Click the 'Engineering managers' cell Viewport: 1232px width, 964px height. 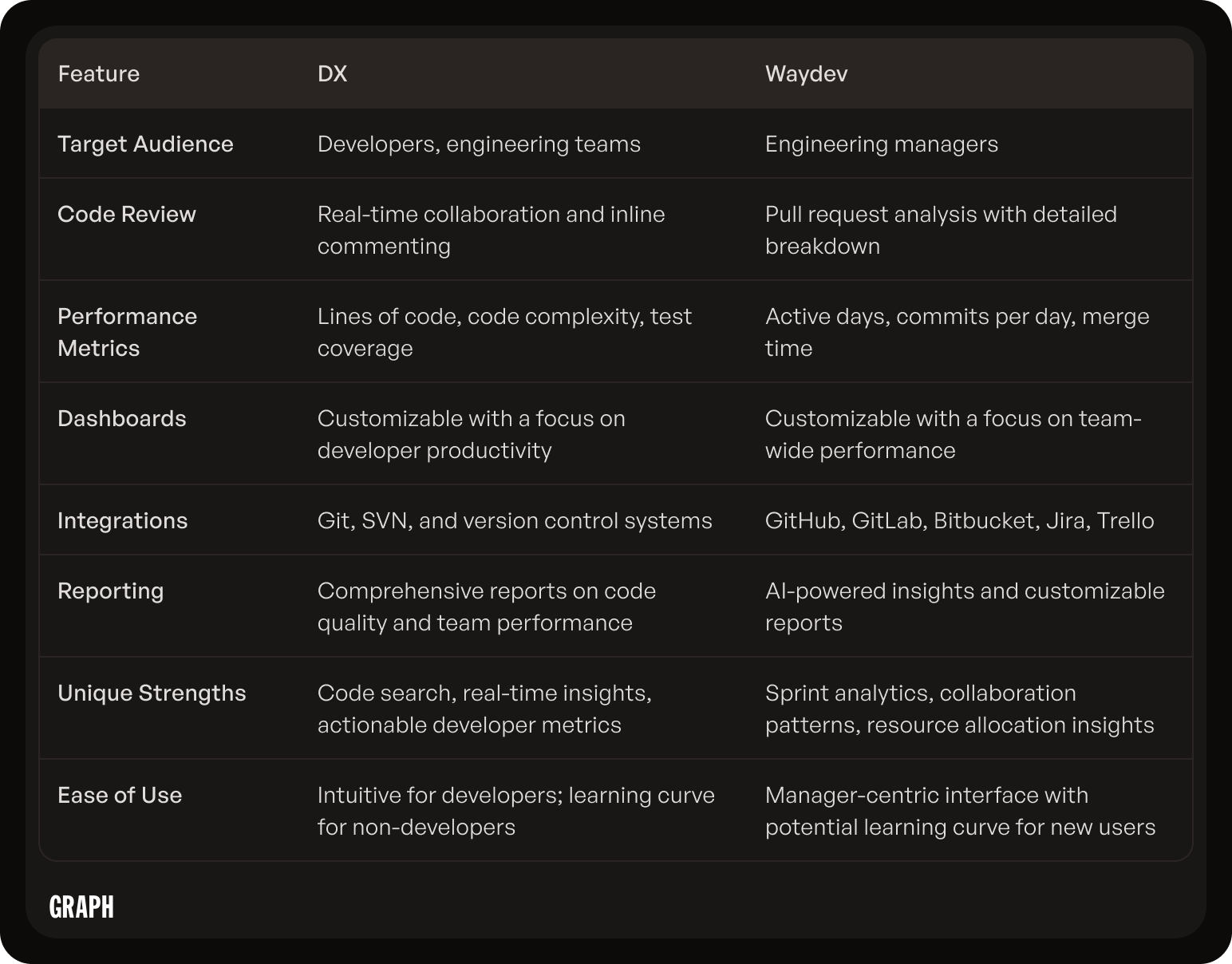tap(882, 144)
